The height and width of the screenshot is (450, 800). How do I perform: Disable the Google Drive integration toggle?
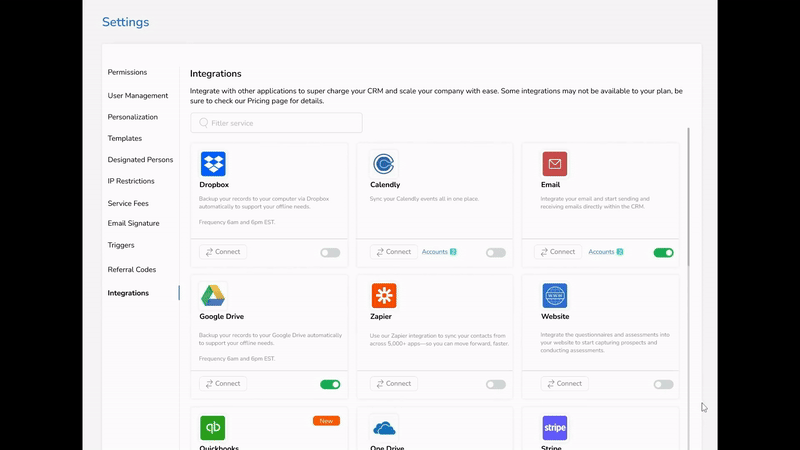point(330,384)
